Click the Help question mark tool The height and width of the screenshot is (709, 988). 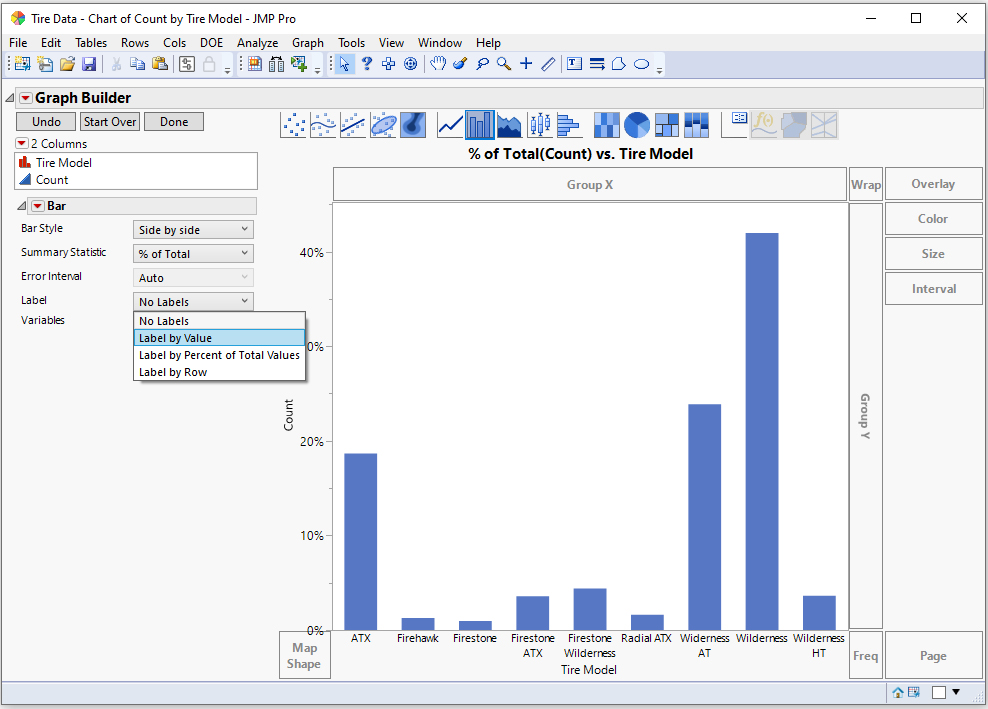click(367, 63)
